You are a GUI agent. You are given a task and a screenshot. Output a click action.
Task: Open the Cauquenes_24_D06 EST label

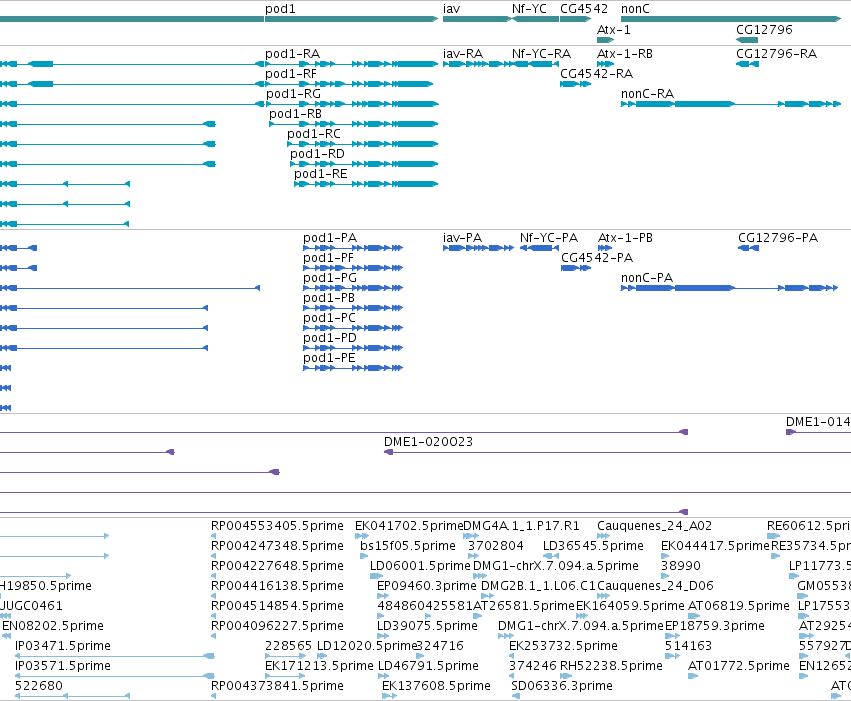tap(655, 586)
